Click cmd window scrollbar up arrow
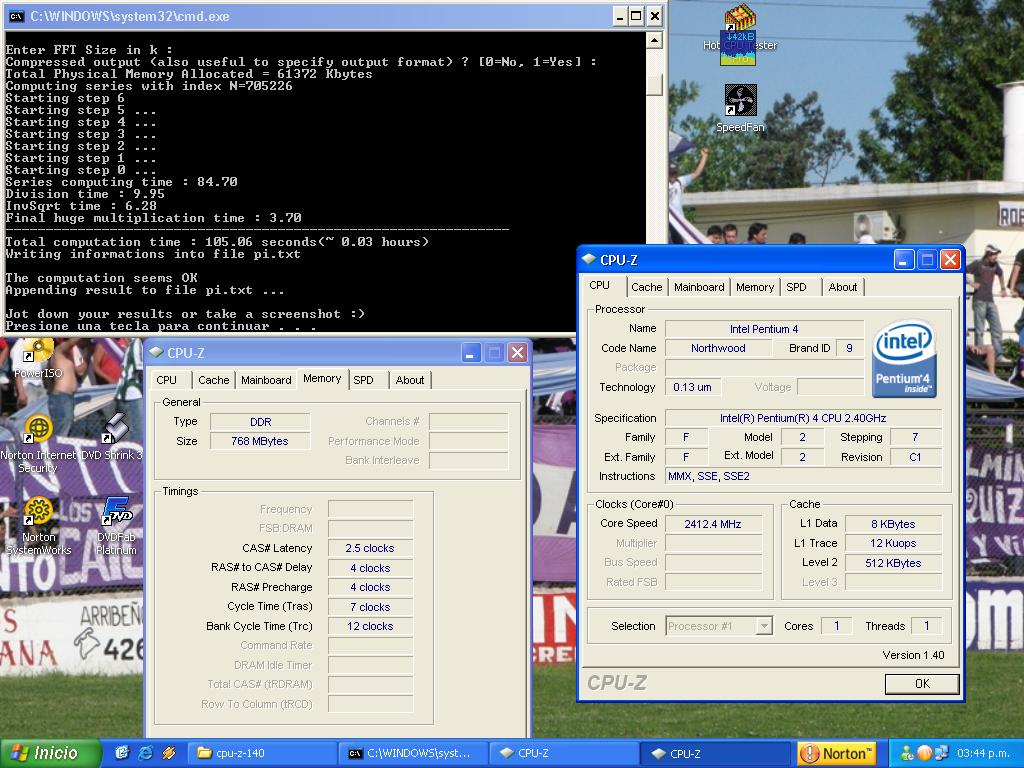This screenshot has height=768, width=1024. pos(654,41)
